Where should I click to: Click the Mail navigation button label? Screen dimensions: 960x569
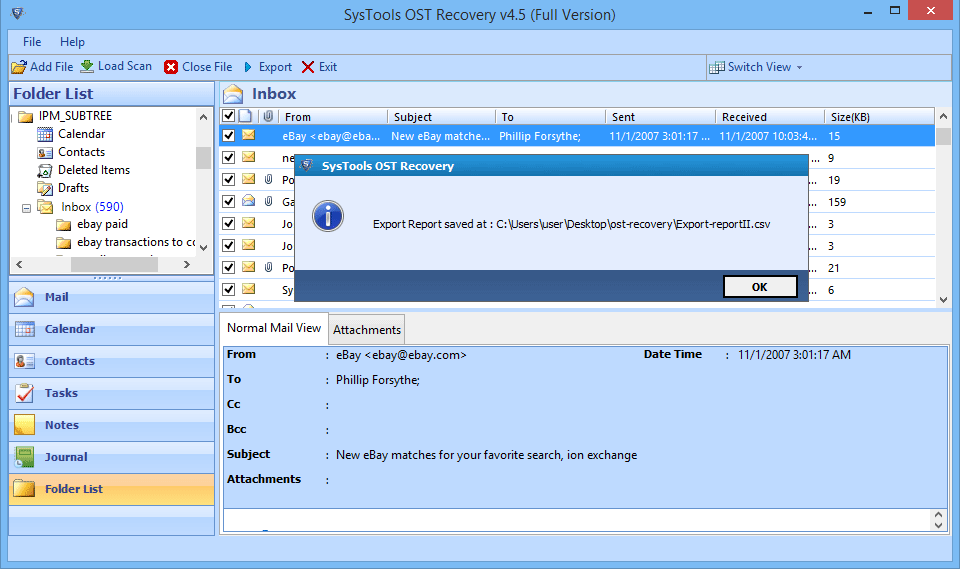pyautogui.click(x=56, y=297)
